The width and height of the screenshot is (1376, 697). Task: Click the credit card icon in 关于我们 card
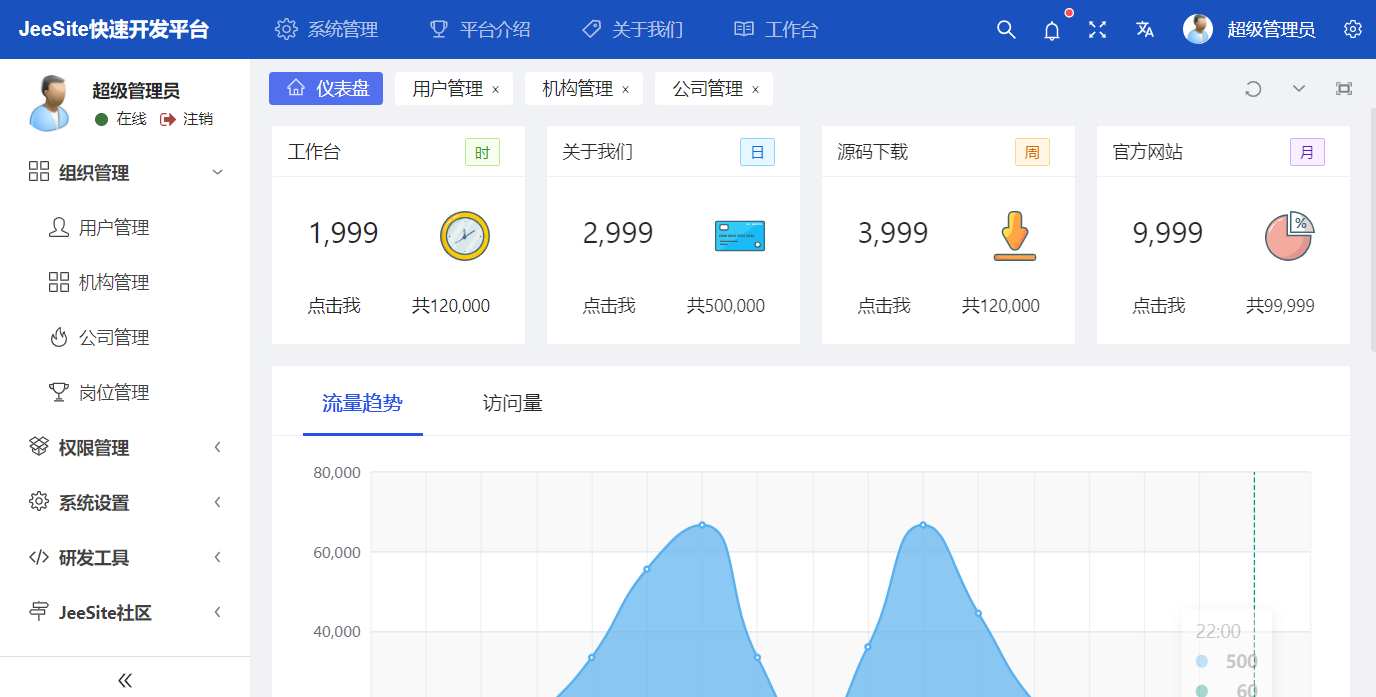pyautogui.click(x=740, y=236)
